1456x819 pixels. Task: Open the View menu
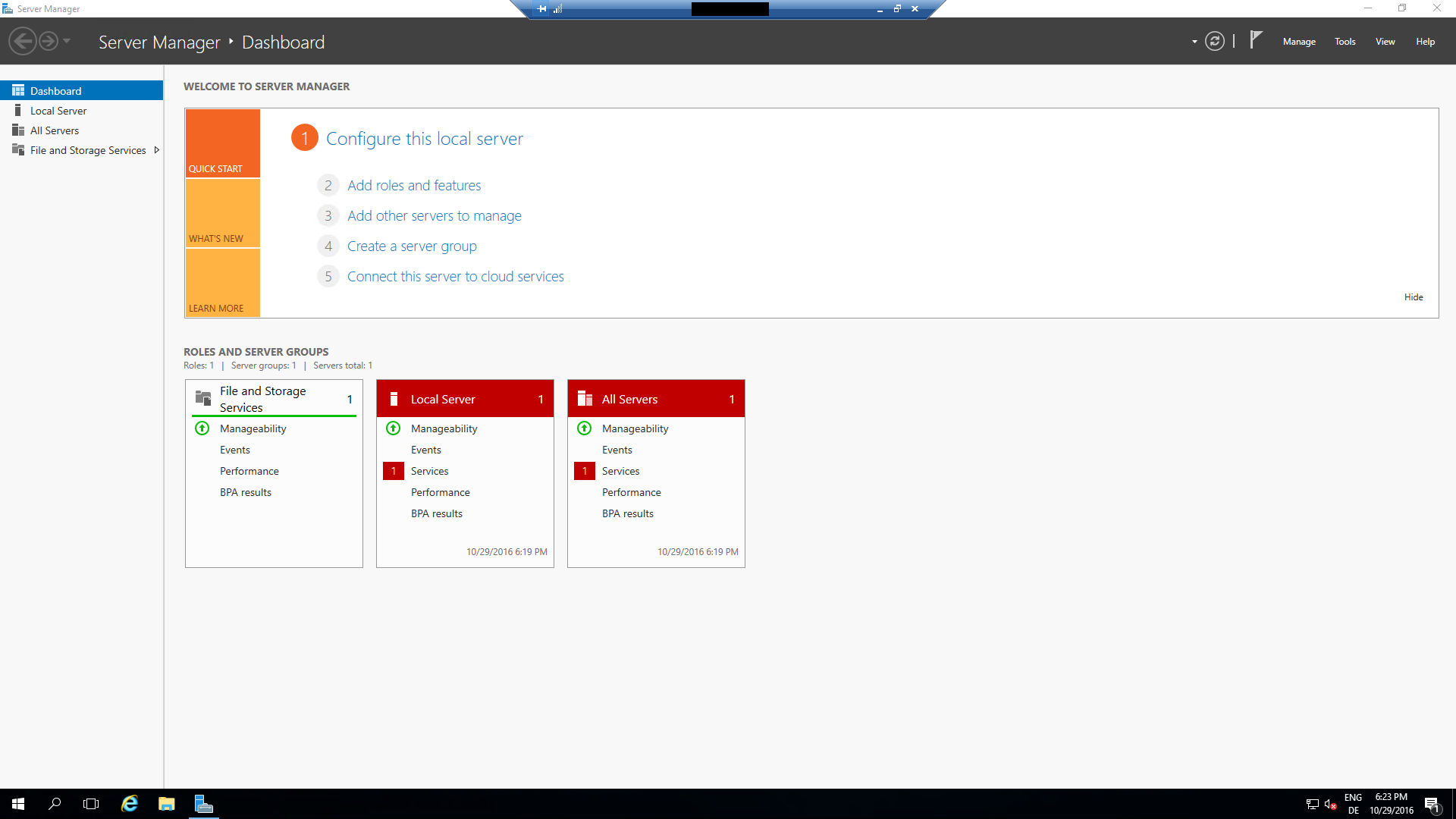point(1385,42)
